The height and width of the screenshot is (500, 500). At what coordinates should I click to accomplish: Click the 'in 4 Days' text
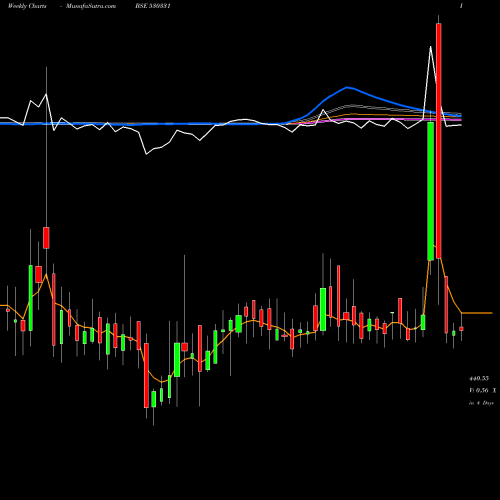[x=481, y=403]
